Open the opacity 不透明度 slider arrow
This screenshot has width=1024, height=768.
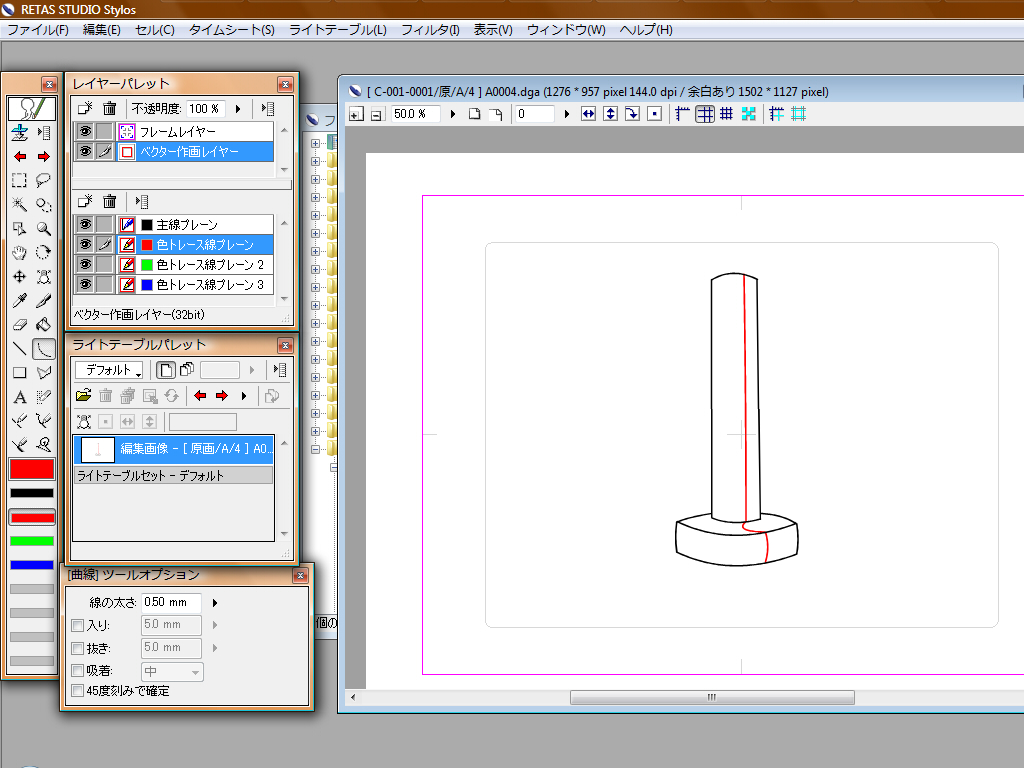[x=238, y=109]
